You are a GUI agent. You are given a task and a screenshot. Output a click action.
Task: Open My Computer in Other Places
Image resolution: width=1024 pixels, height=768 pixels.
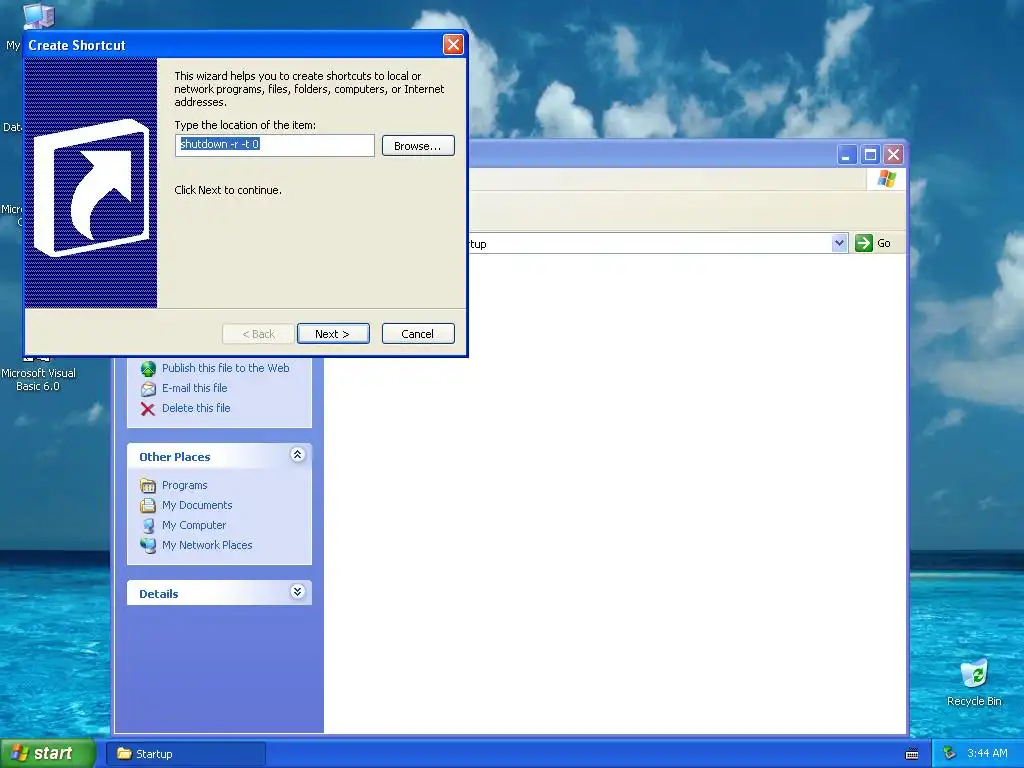(x=194, y=525)
